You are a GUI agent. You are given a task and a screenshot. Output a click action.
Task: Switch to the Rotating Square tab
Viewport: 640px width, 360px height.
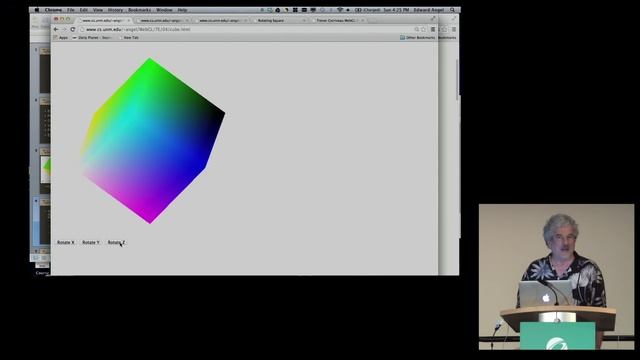click(279, 20)
